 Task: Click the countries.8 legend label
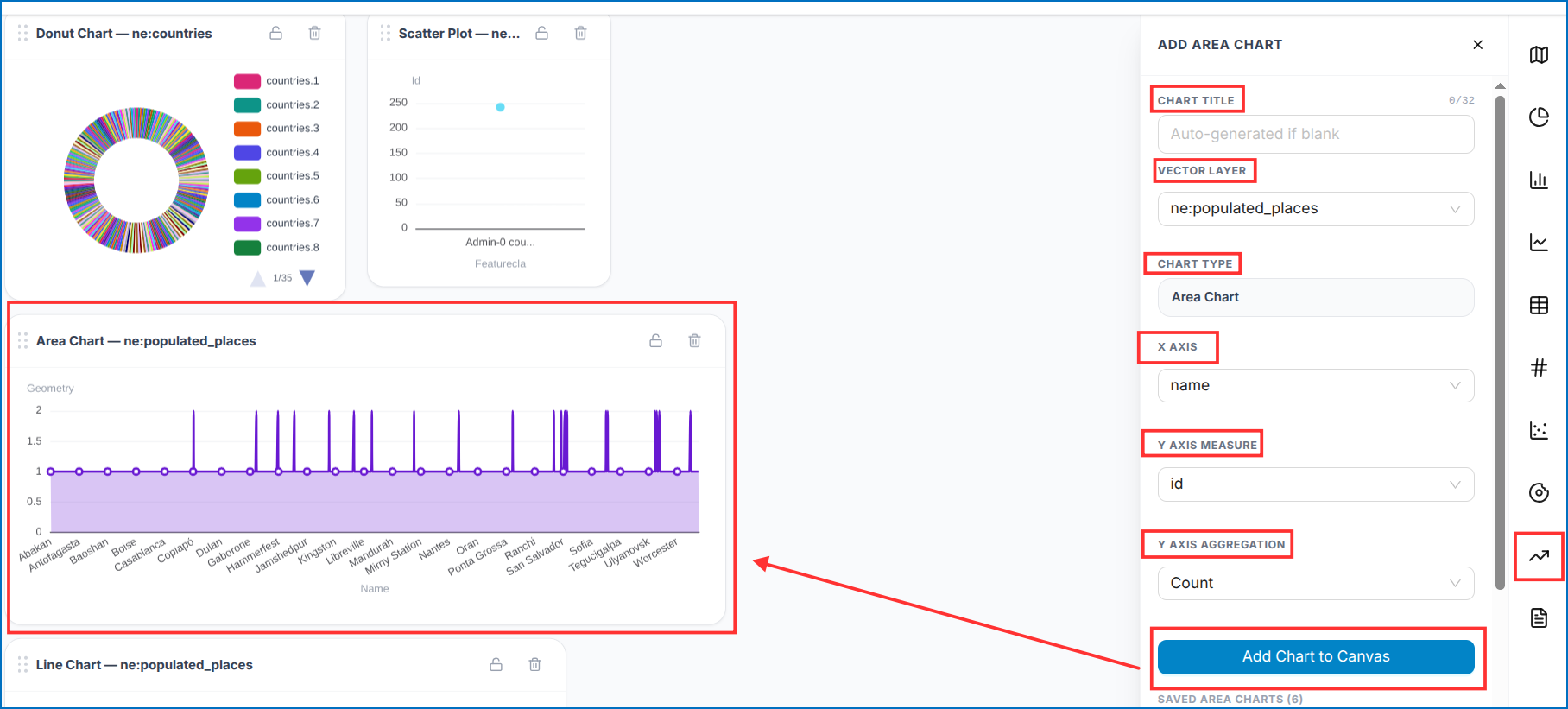(x=293, y=248)
